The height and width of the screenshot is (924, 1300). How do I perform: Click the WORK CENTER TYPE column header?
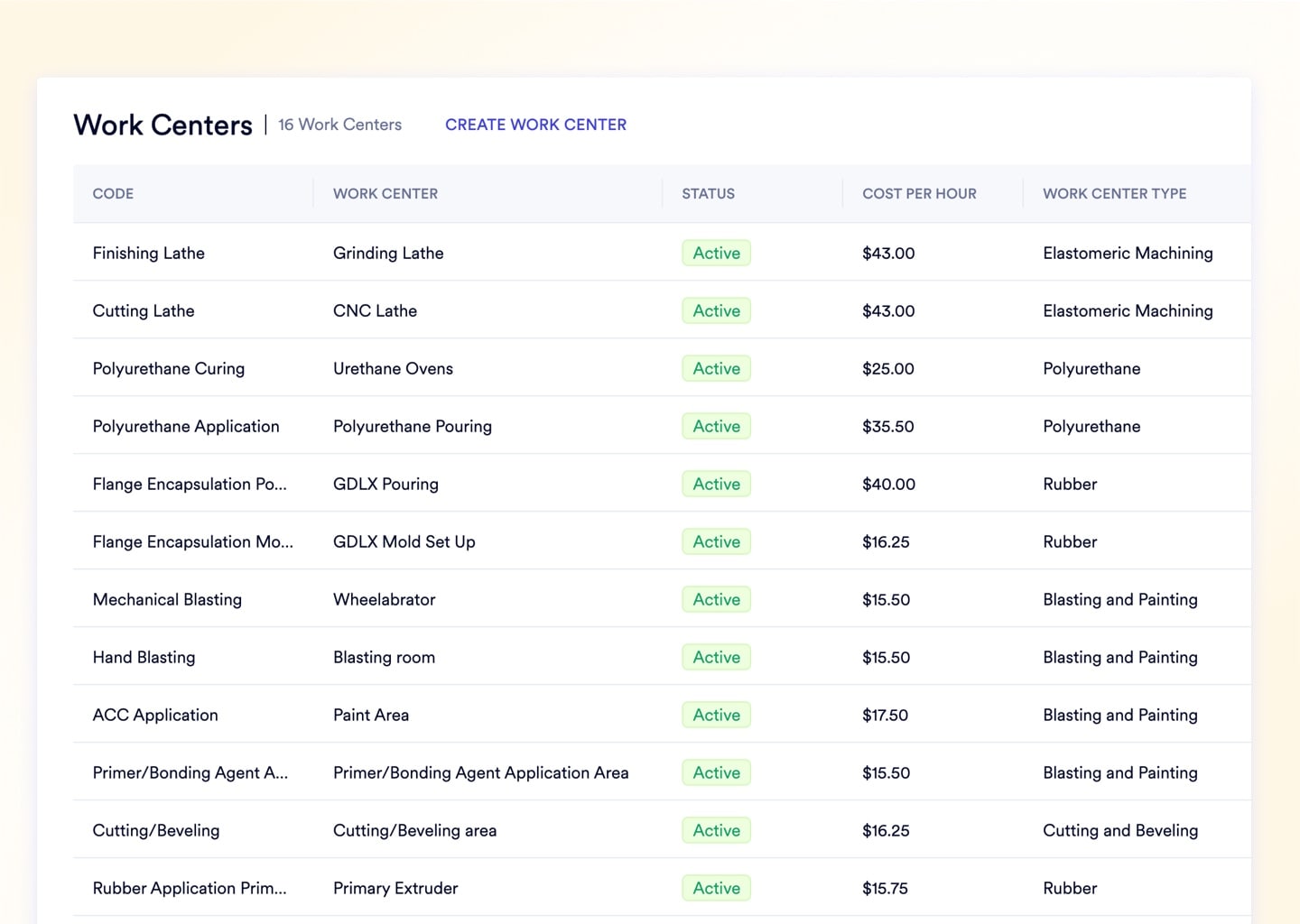1115,193
